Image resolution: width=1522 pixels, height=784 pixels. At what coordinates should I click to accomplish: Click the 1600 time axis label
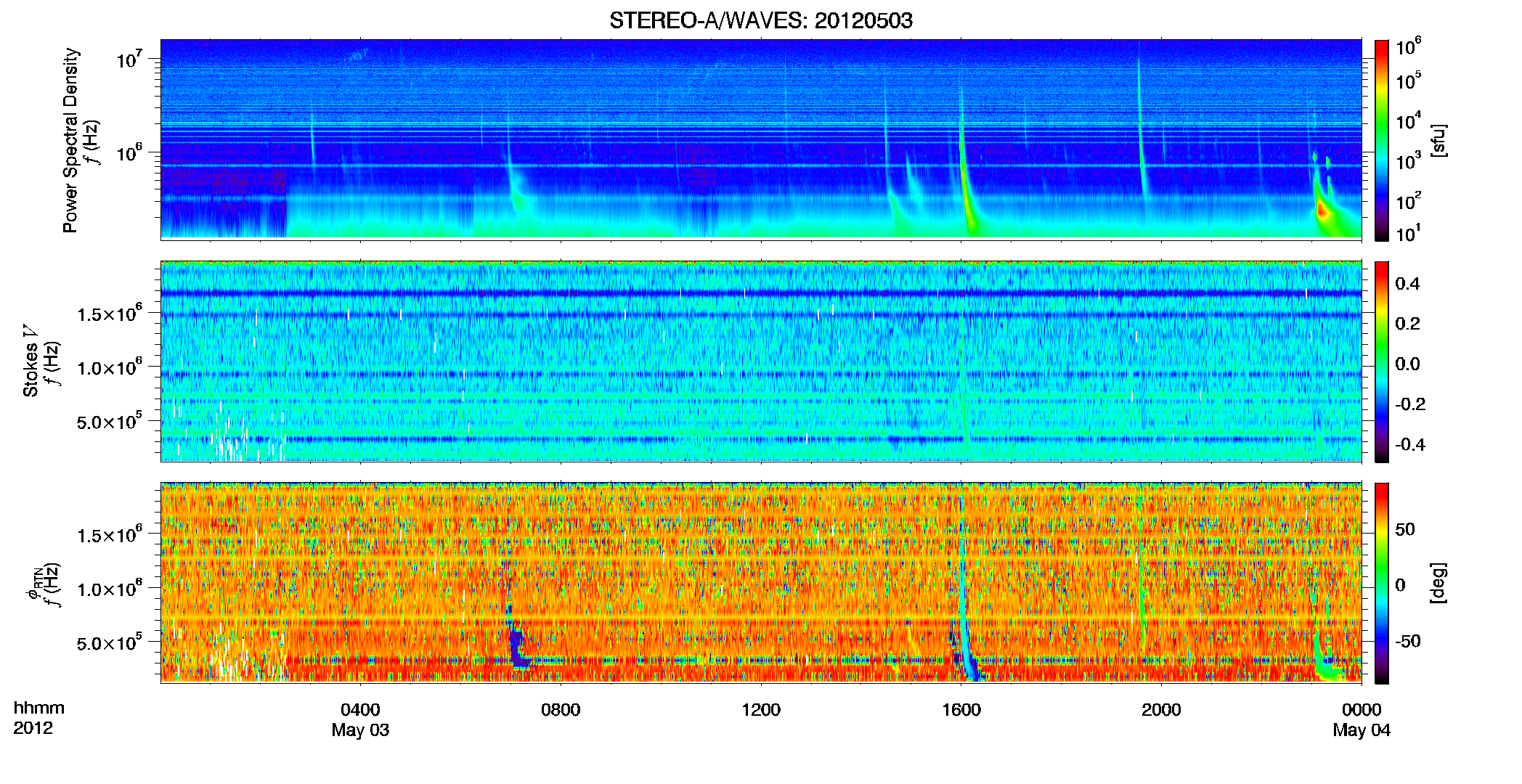pyautogui.click(x=961, y=710)
